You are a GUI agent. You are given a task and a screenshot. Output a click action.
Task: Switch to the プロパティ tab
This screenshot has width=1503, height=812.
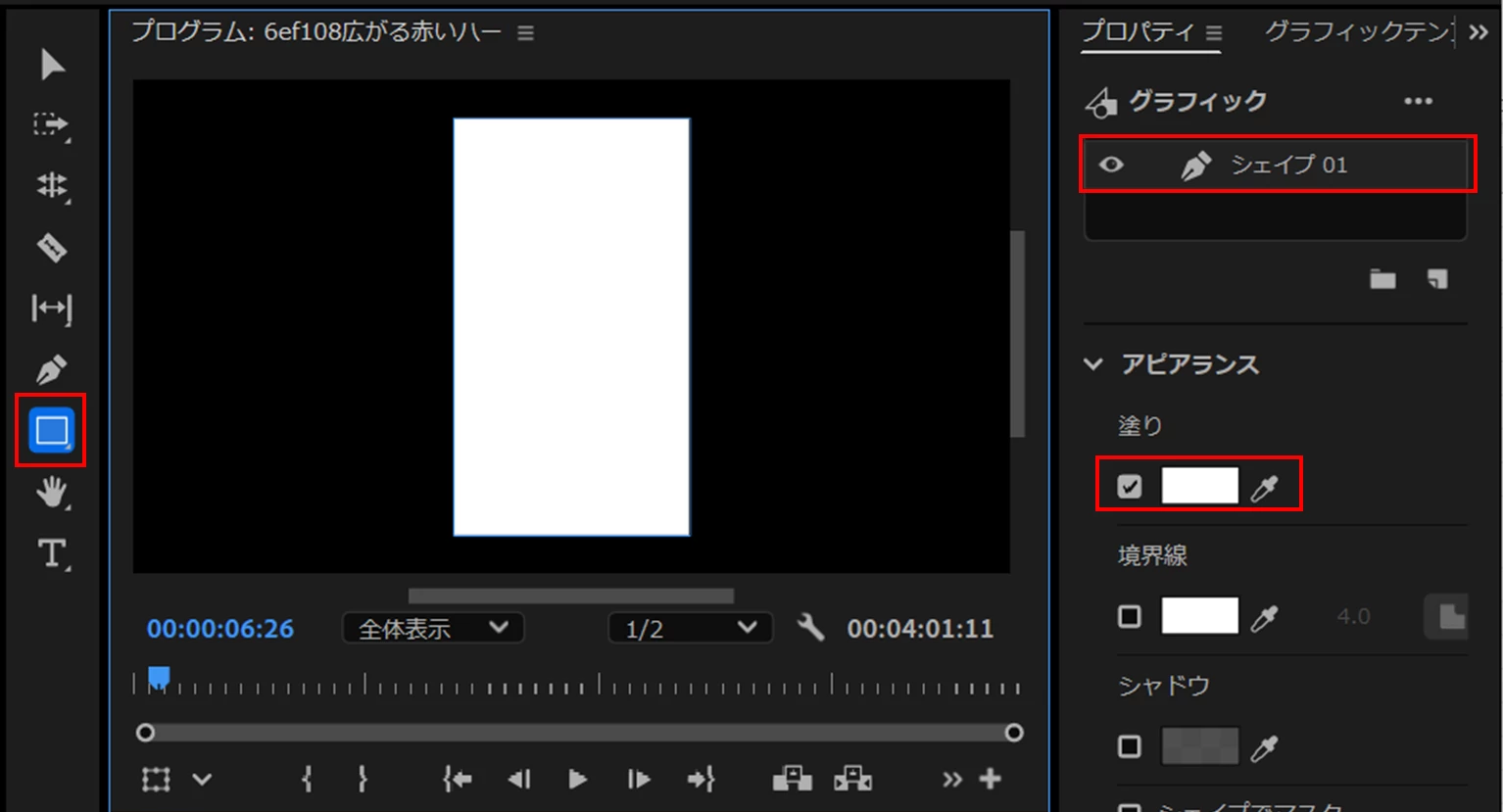click(x=1138, y=32)
